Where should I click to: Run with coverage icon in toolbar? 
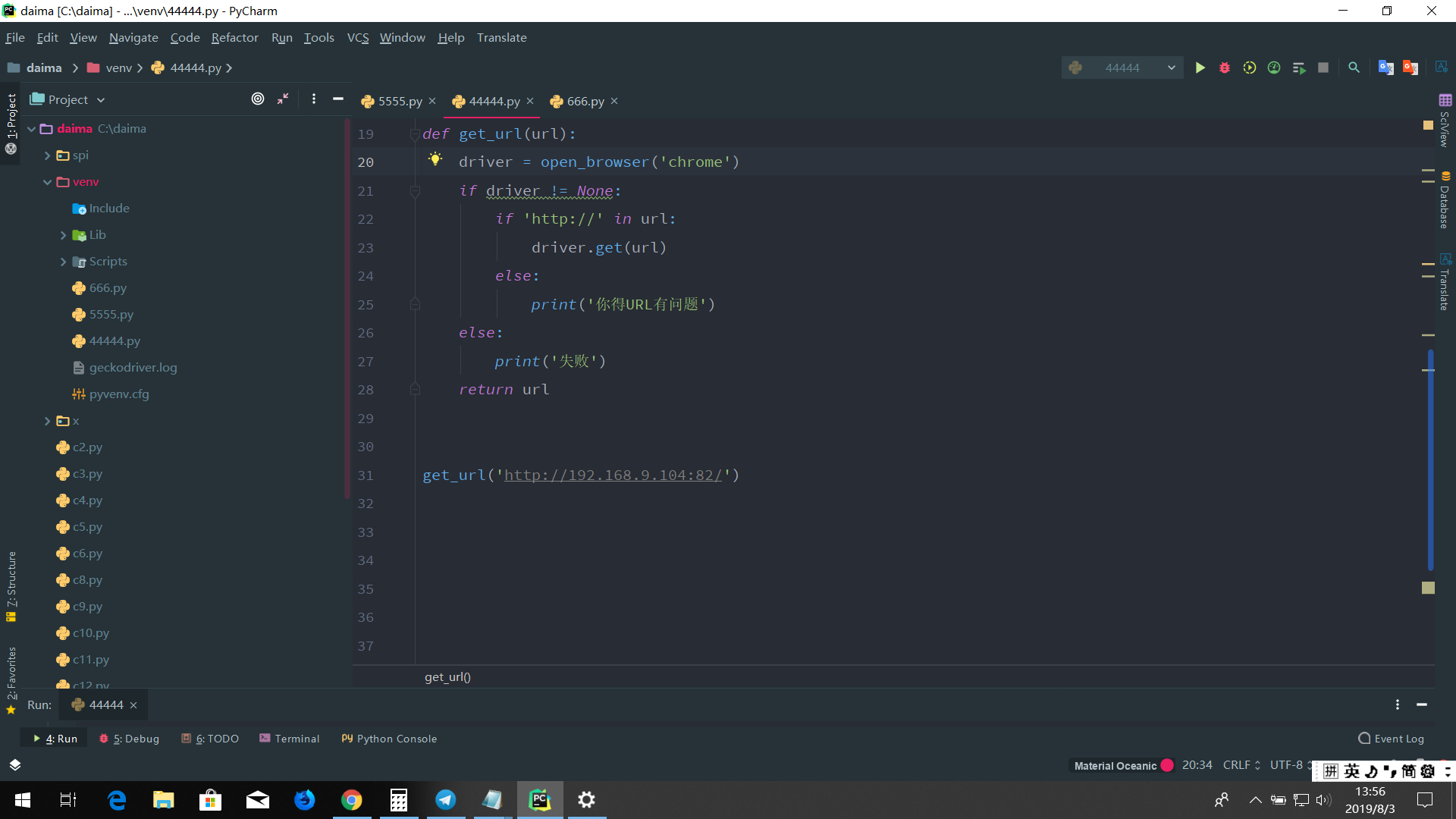point(1249,67)
